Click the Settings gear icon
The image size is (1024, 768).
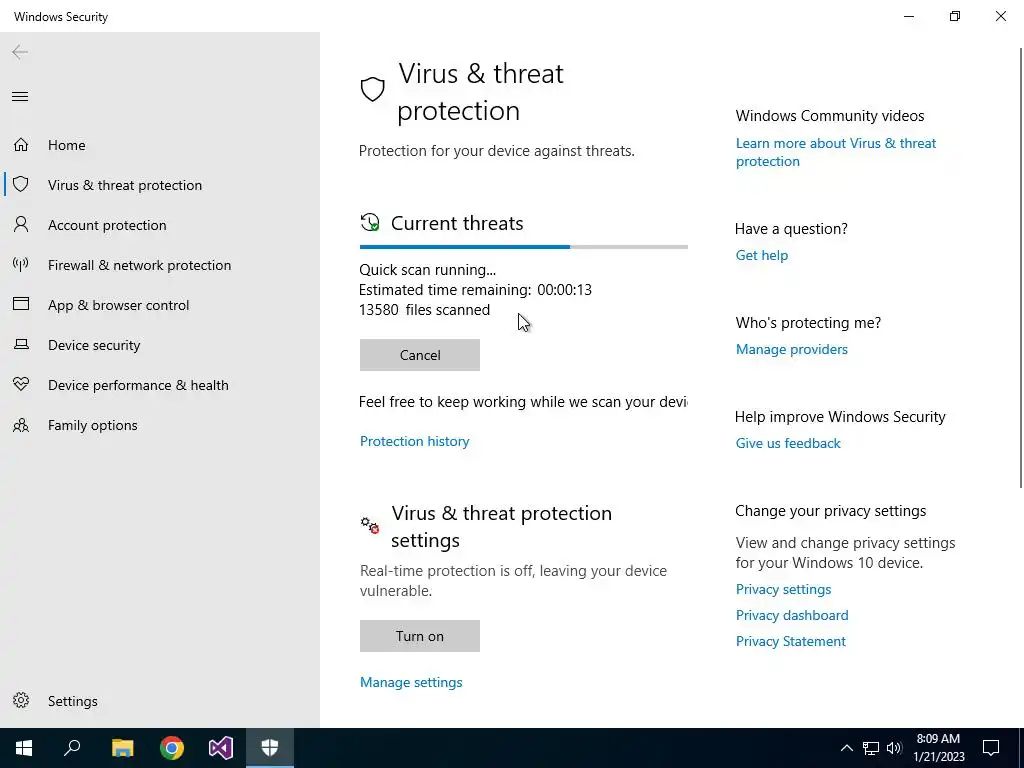click(21, 700)
